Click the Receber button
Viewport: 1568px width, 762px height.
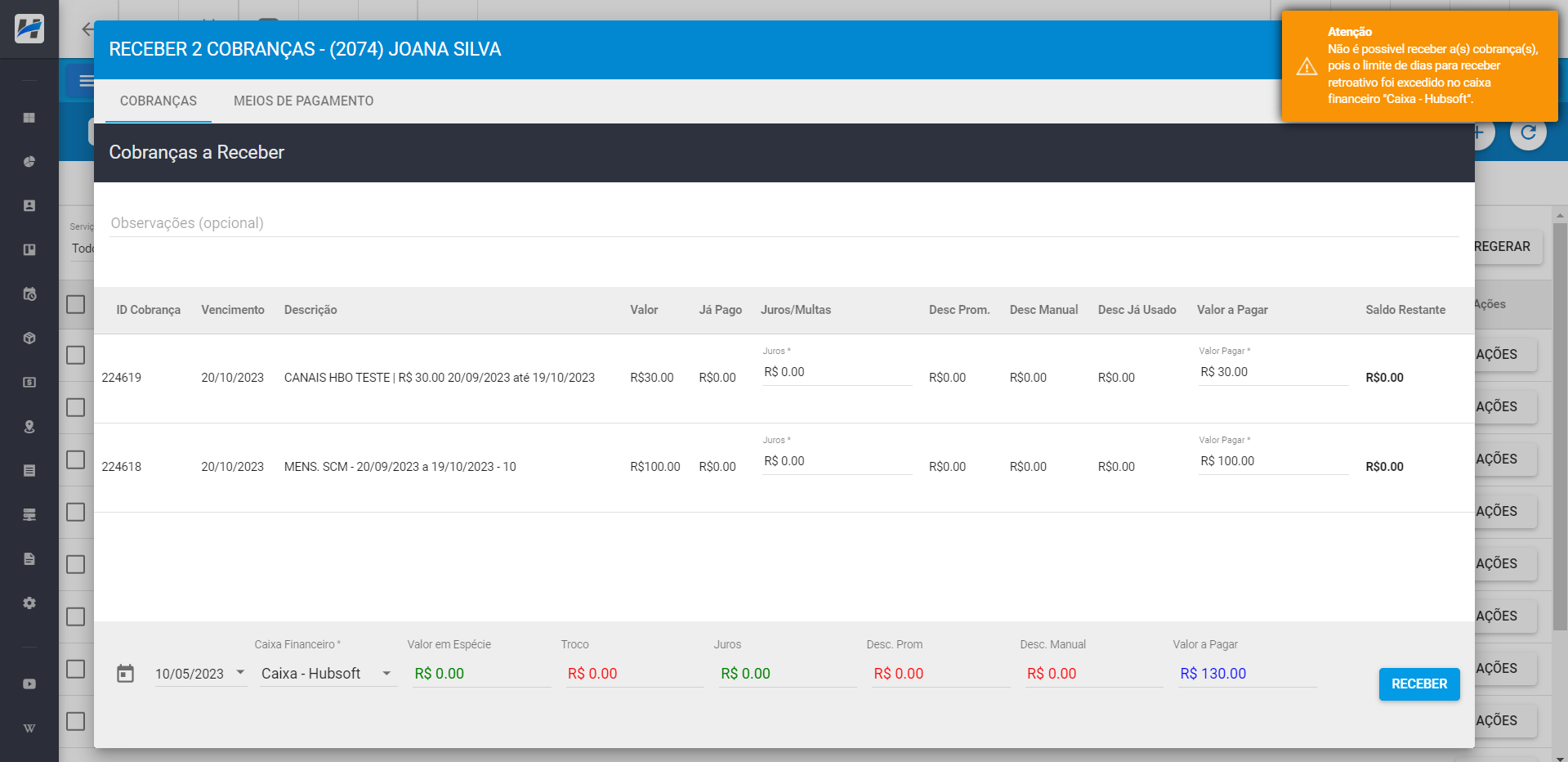[1419, 684]
